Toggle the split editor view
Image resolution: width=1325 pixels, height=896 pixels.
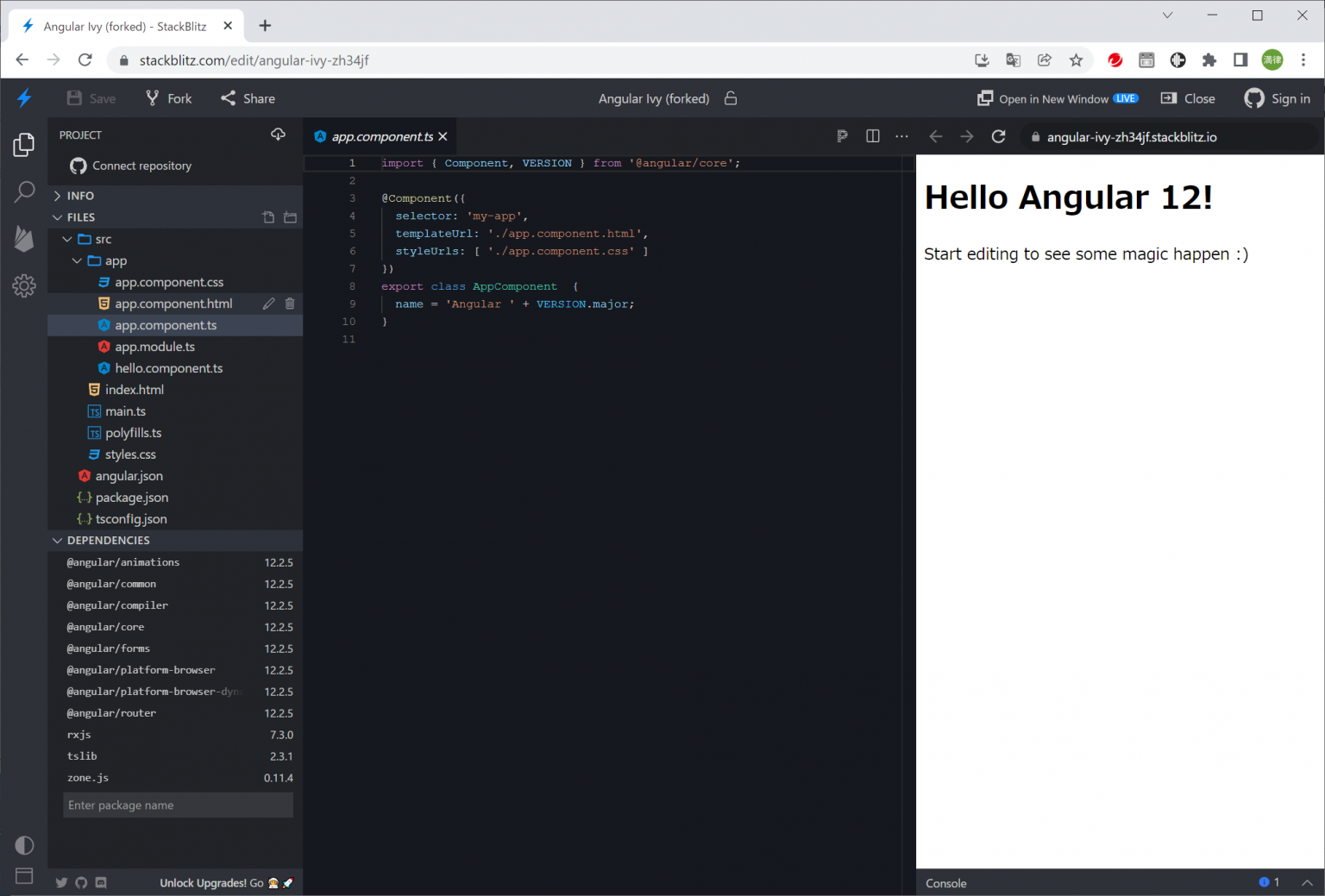pos(872,136)
